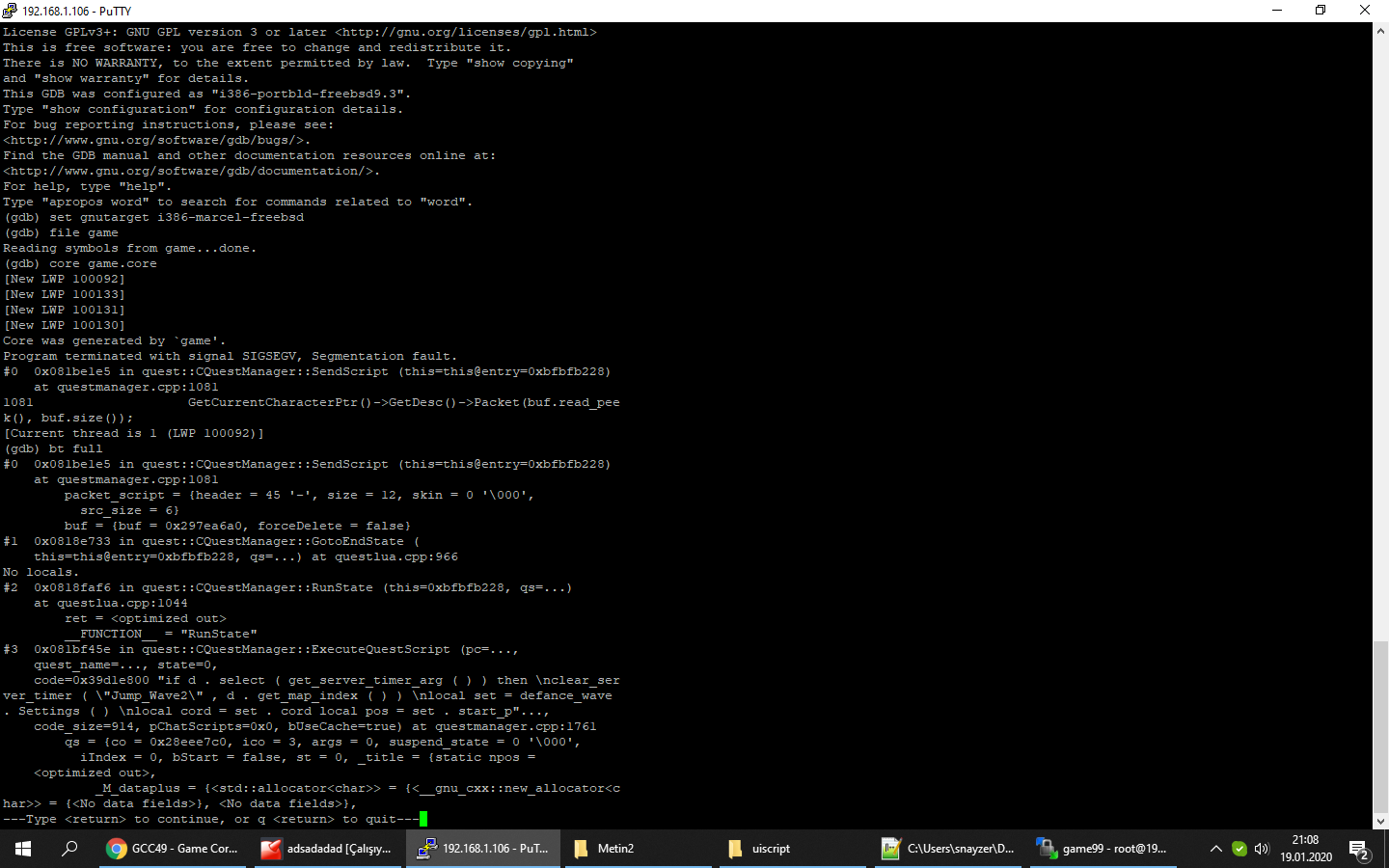Open the green shield security tray icon

[1239, 849]
